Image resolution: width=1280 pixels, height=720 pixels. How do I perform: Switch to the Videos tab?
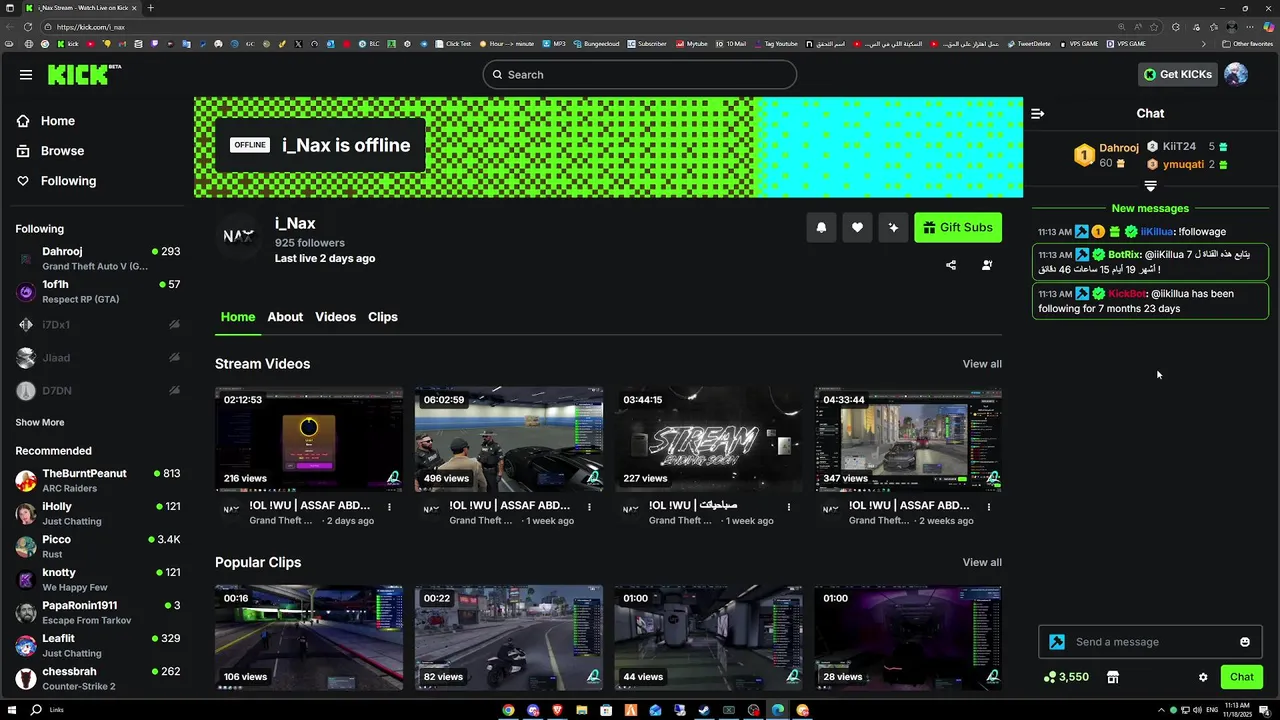pyautogui.click(x=335, y=316)
